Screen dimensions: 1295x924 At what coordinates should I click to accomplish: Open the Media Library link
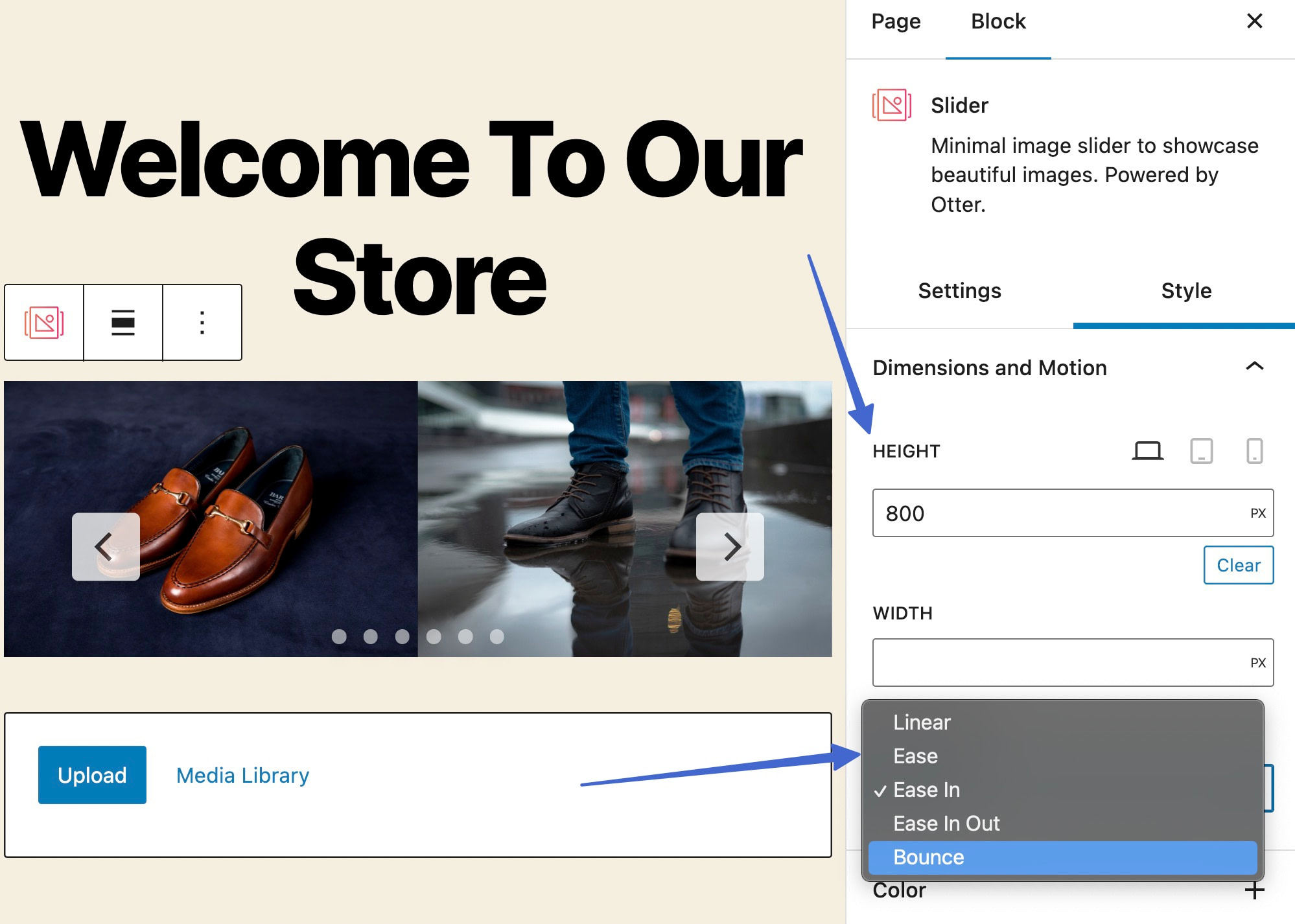242,775
